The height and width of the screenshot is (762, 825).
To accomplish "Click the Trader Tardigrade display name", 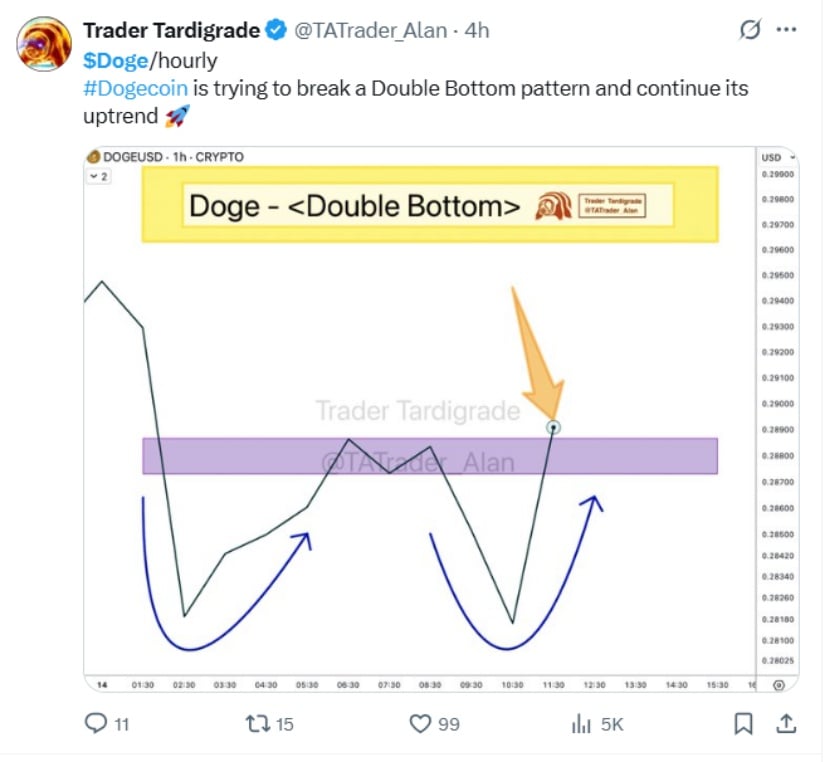I will point(172,31).
